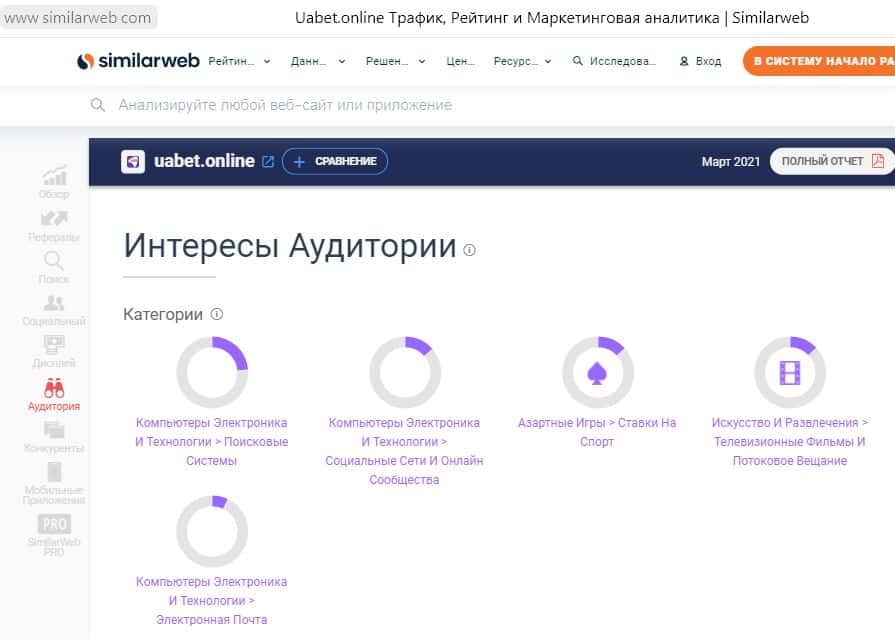Click the www.similarweb.com address text

pyautogui.click(x=78, y=18)
